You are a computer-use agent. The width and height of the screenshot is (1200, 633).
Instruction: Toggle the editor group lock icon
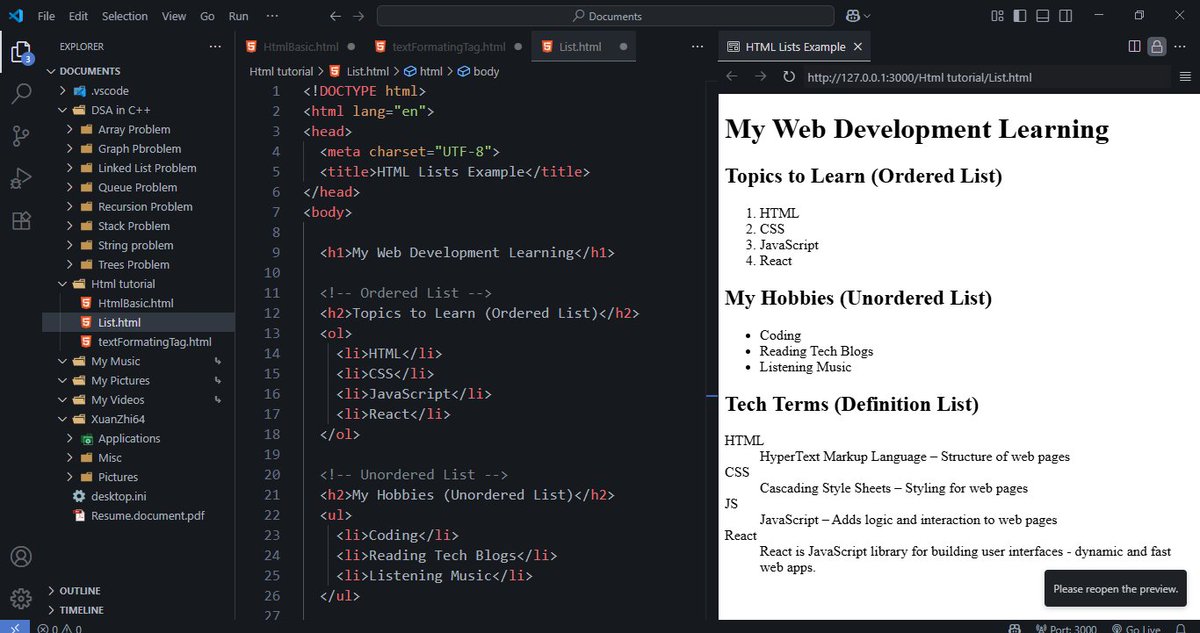1157,46
